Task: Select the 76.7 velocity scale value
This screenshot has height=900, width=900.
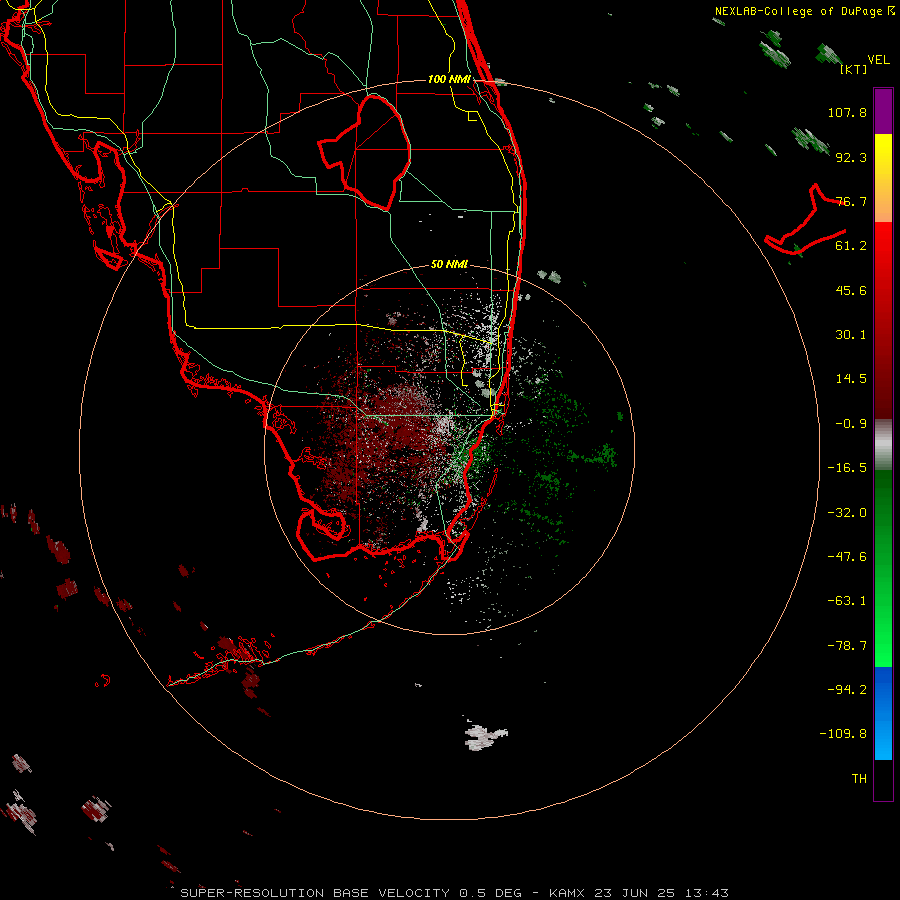Action: point(851,201)
